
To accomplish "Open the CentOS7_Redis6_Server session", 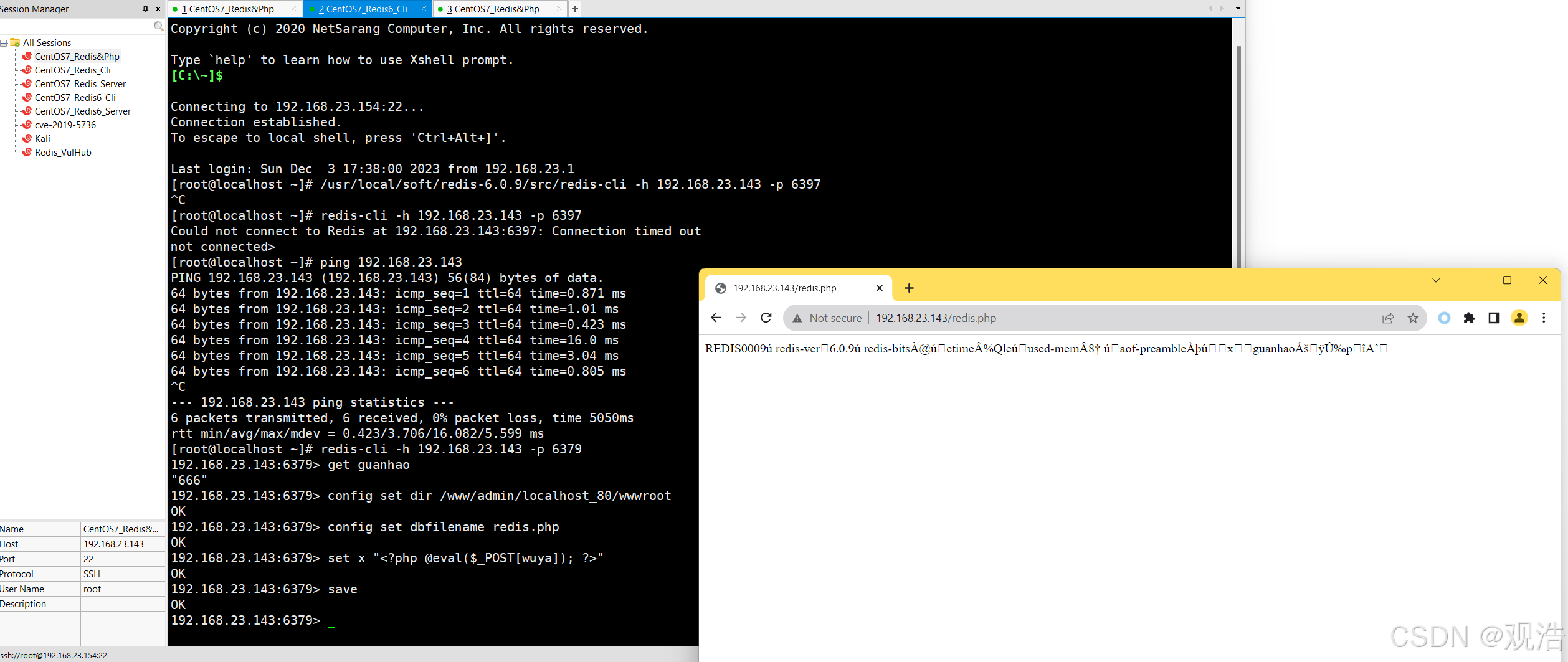I will coord(82,111).
